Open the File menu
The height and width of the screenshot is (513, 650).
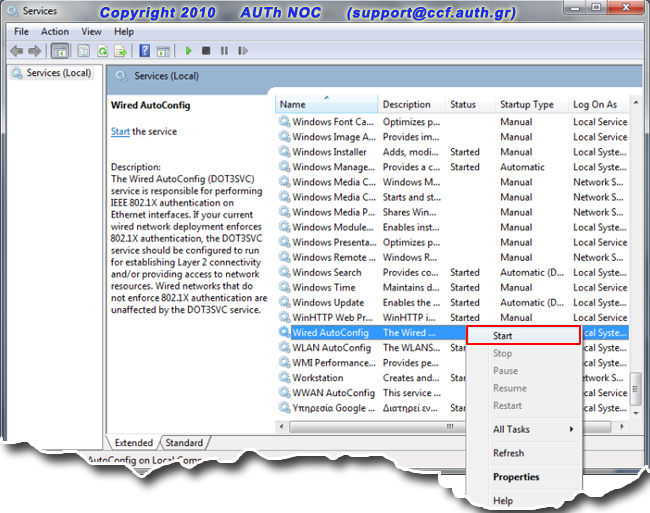tap(21, 31)
